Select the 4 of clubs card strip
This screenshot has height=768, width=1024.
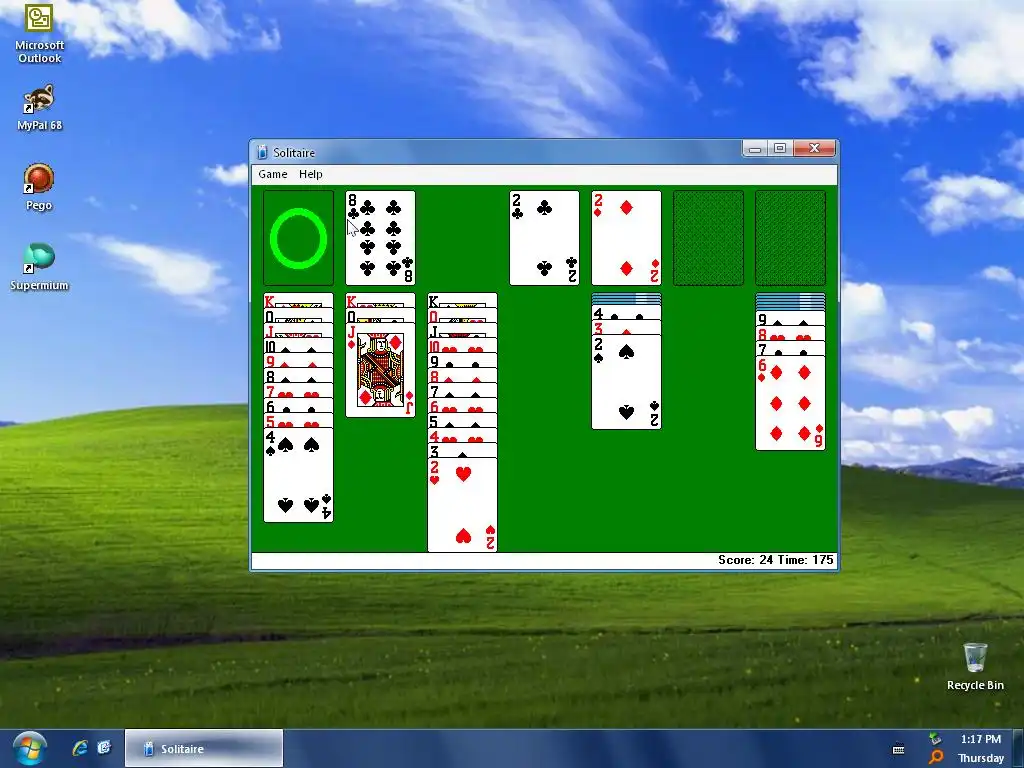626,313
